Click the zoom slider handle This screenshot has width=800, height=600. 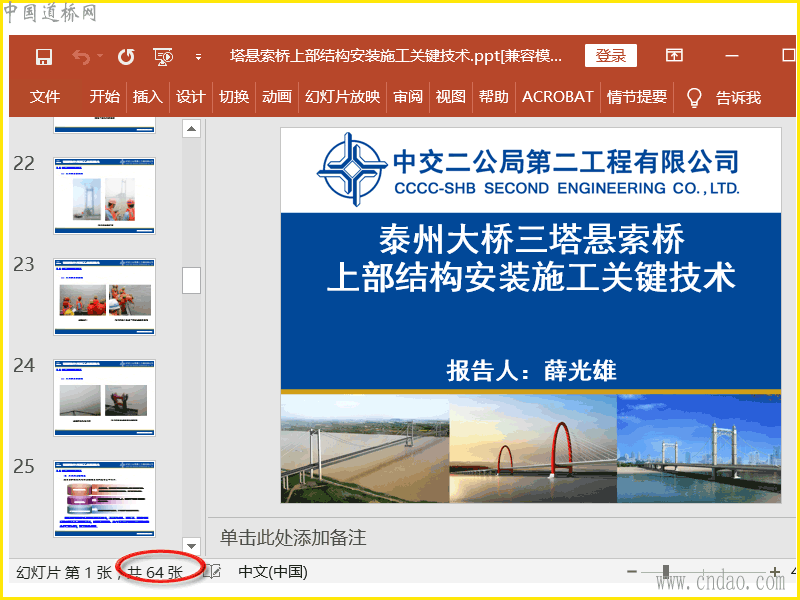click(x=665, y=571)
